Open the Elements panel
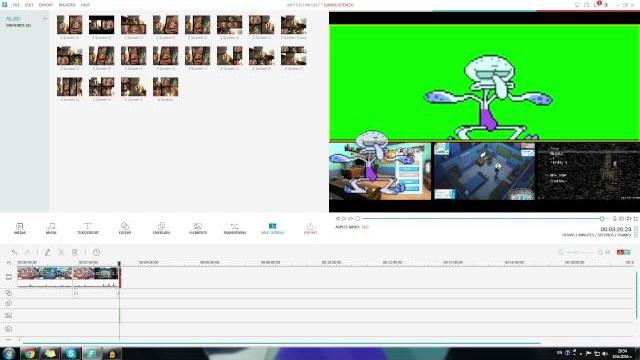Viewport: 640px width, 360px height. pyautogui.click(x=198, y=228)
